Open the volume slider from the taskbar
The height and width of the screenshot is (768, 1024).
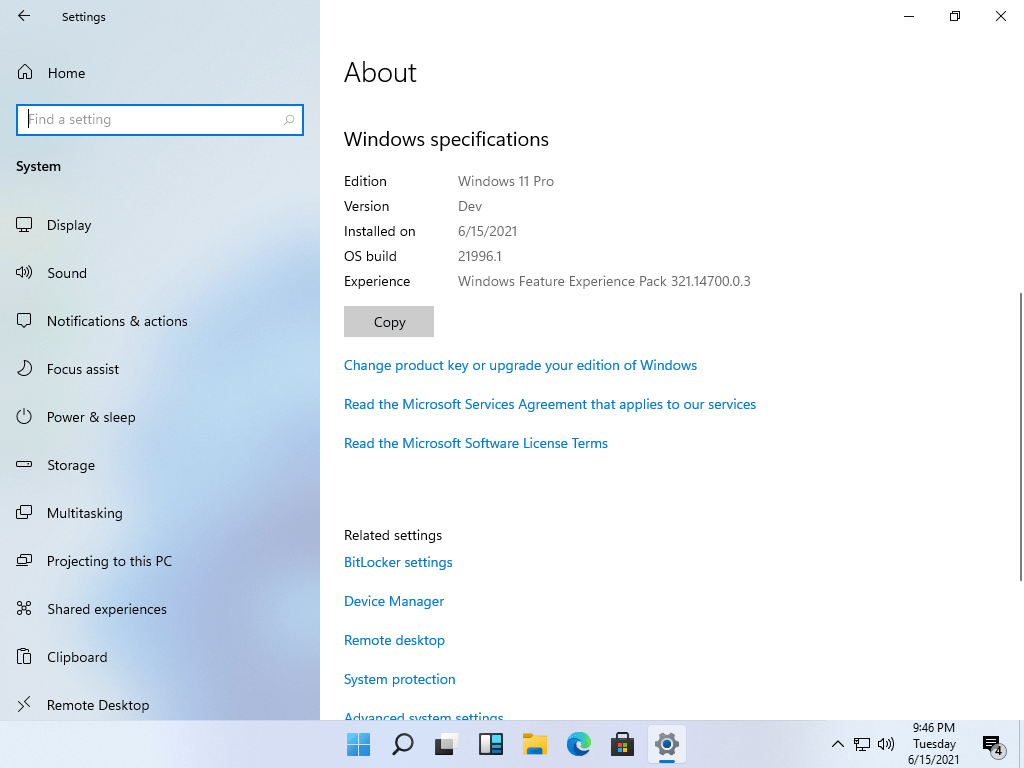coord(886,744)
